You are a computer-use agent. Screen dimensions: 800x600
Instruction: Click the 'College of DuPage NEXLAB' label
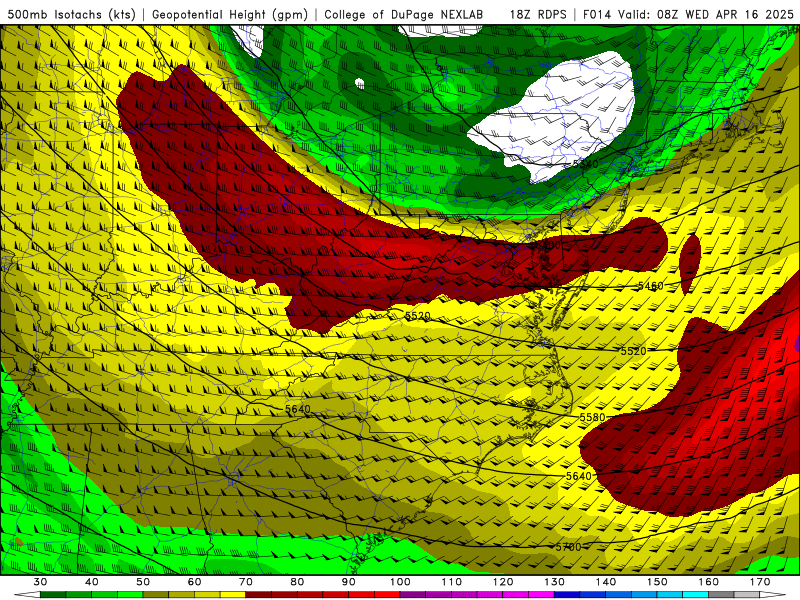[x=404, y=14]
